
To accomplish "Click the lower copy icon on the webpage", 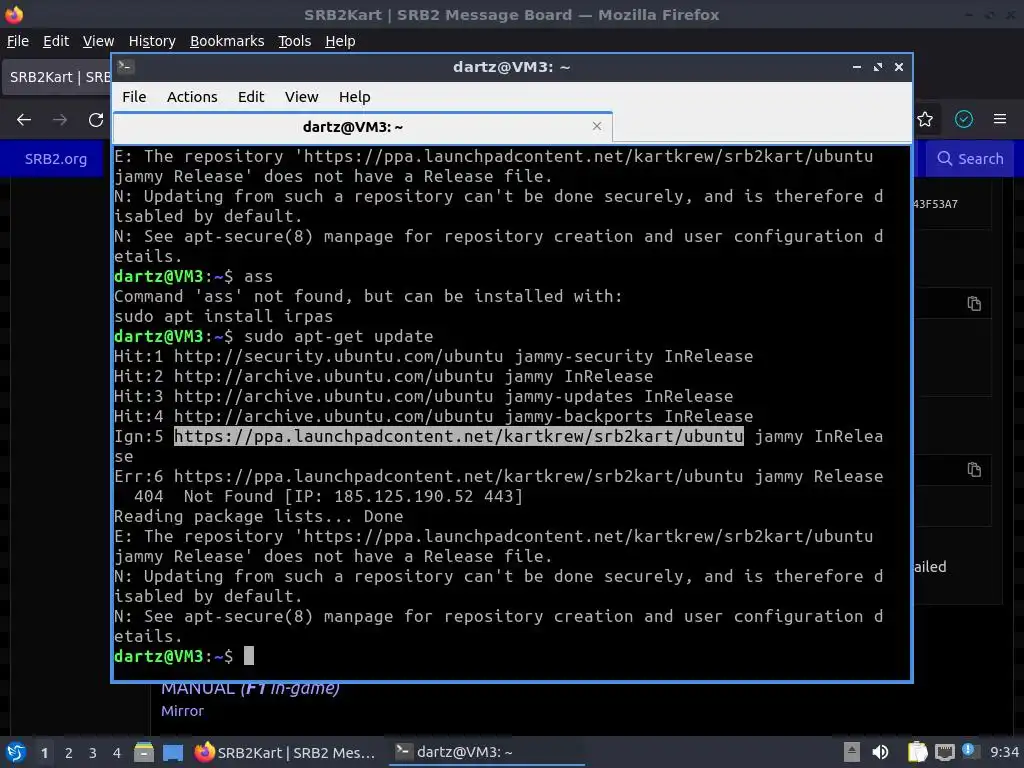I will [974, 470].
